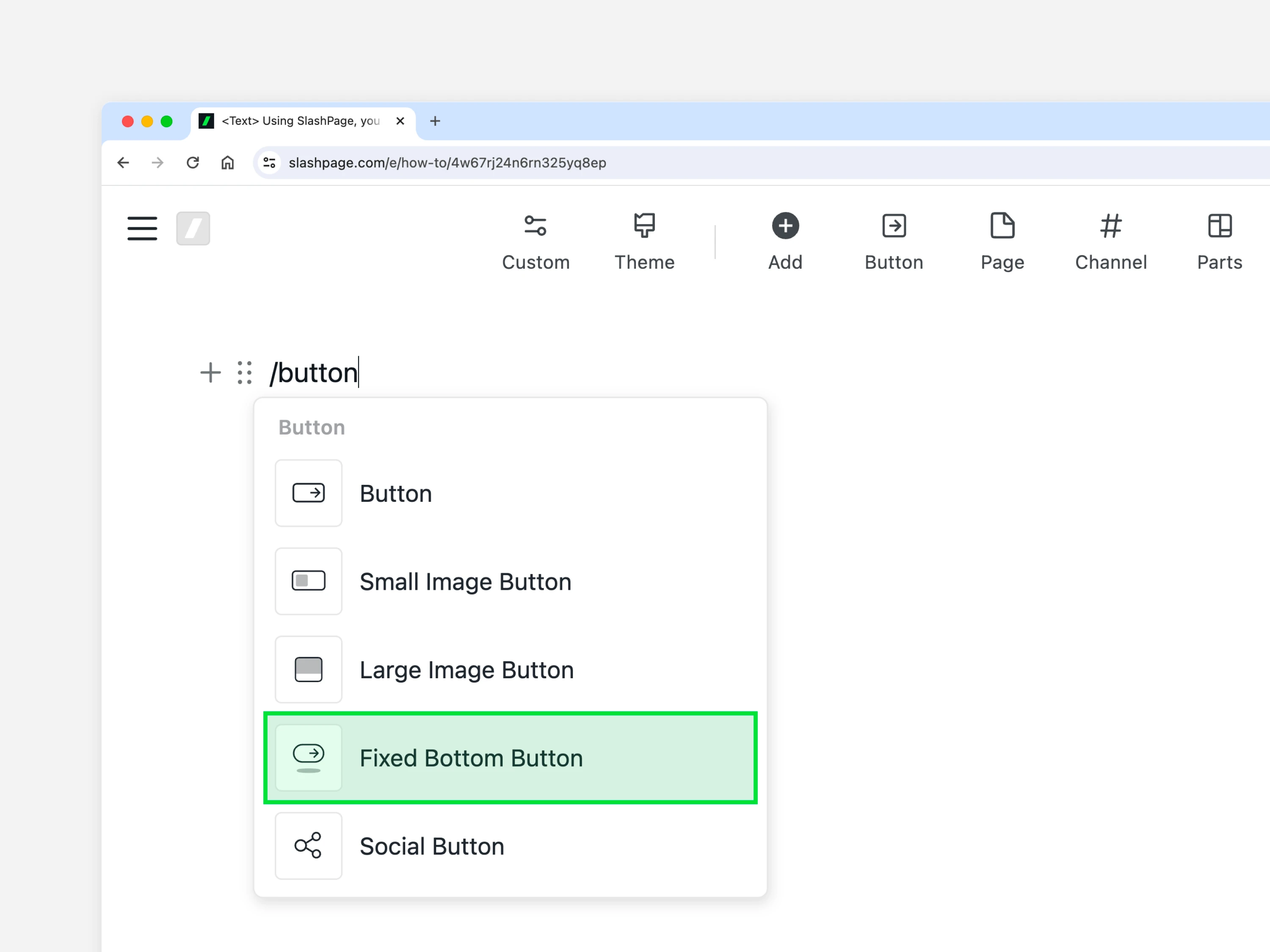Choose Large Image Button option

pos(510,670)
